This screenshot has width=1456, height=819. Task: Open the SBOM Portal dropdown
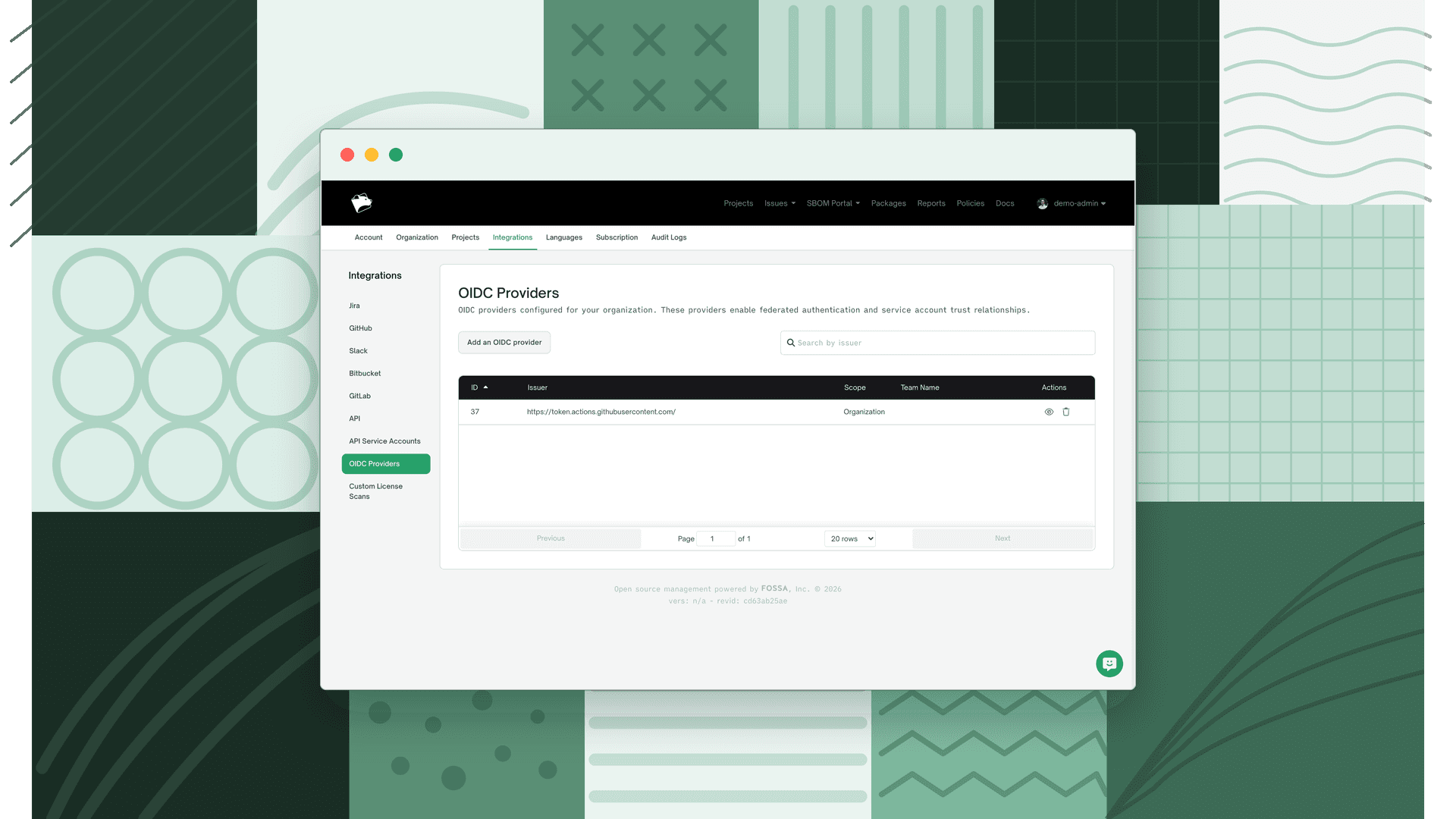833,203
